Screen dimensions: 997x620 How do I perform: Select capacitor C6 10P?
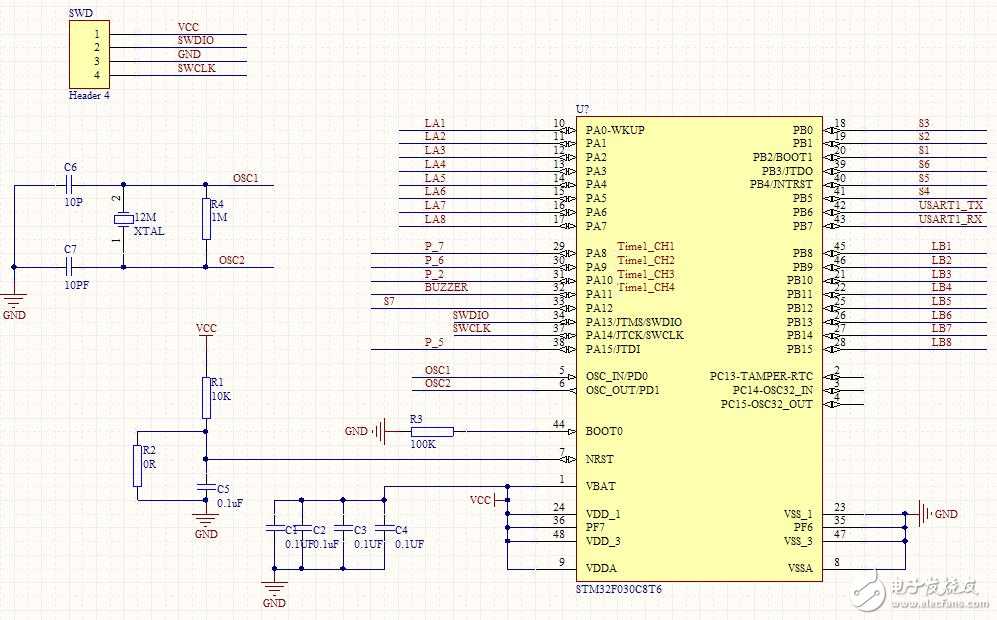(x=71, y=185)
